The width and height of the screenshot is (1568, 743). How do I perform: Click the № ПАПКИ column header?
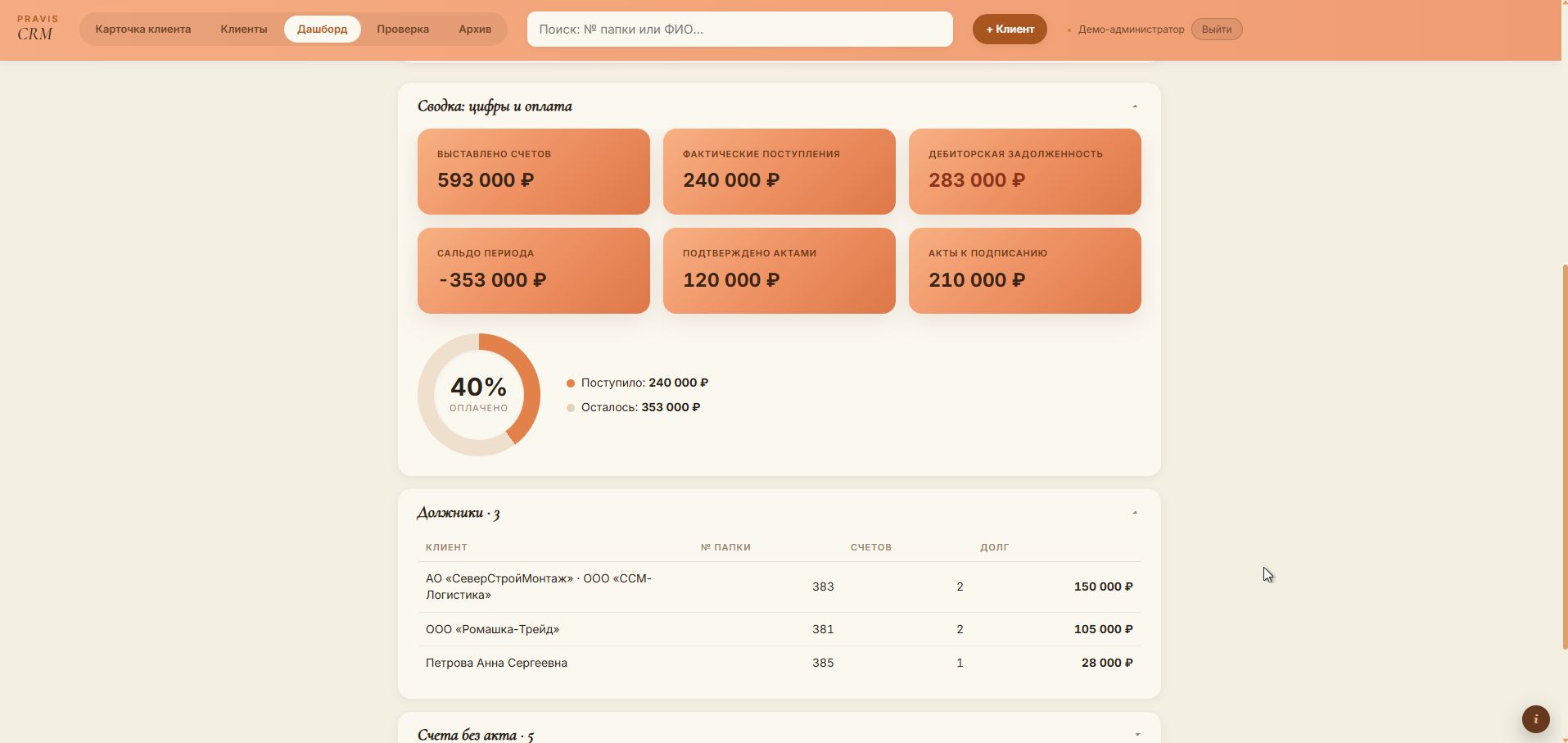click(x=725, y=547)
